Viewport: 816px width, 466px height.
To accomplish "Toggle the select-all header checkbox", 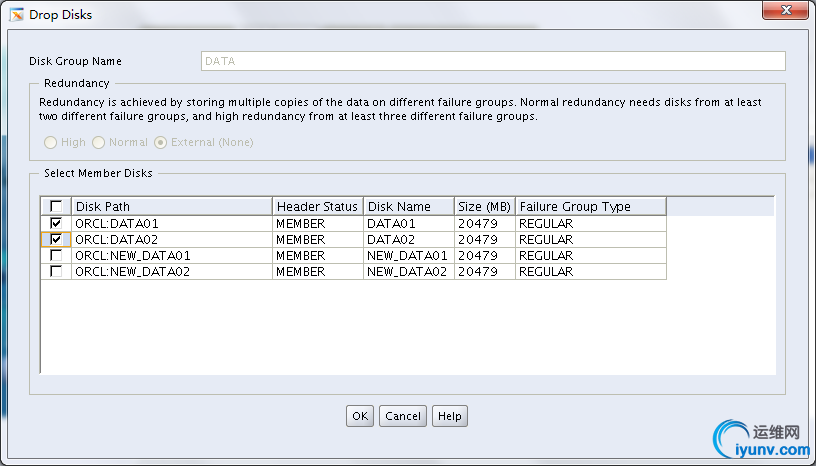I will 56,206.
